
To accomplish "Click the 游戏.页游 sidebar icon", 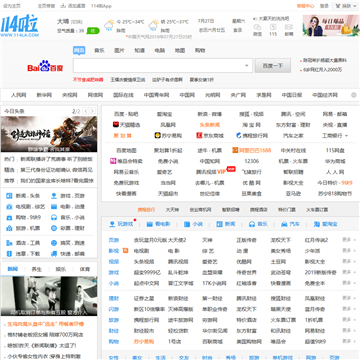I will [x=54, y=196].
